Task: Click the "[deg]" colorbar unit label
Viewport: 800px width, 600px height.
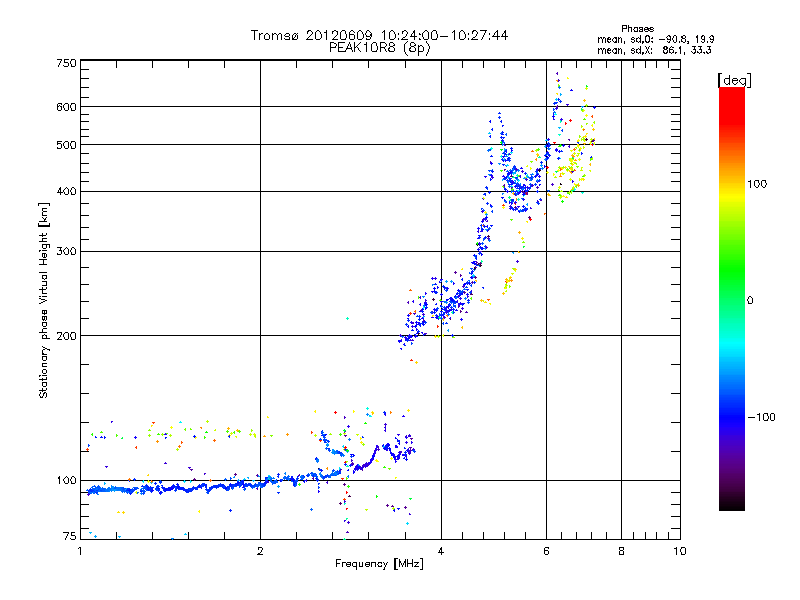Action: coord(734,81)
